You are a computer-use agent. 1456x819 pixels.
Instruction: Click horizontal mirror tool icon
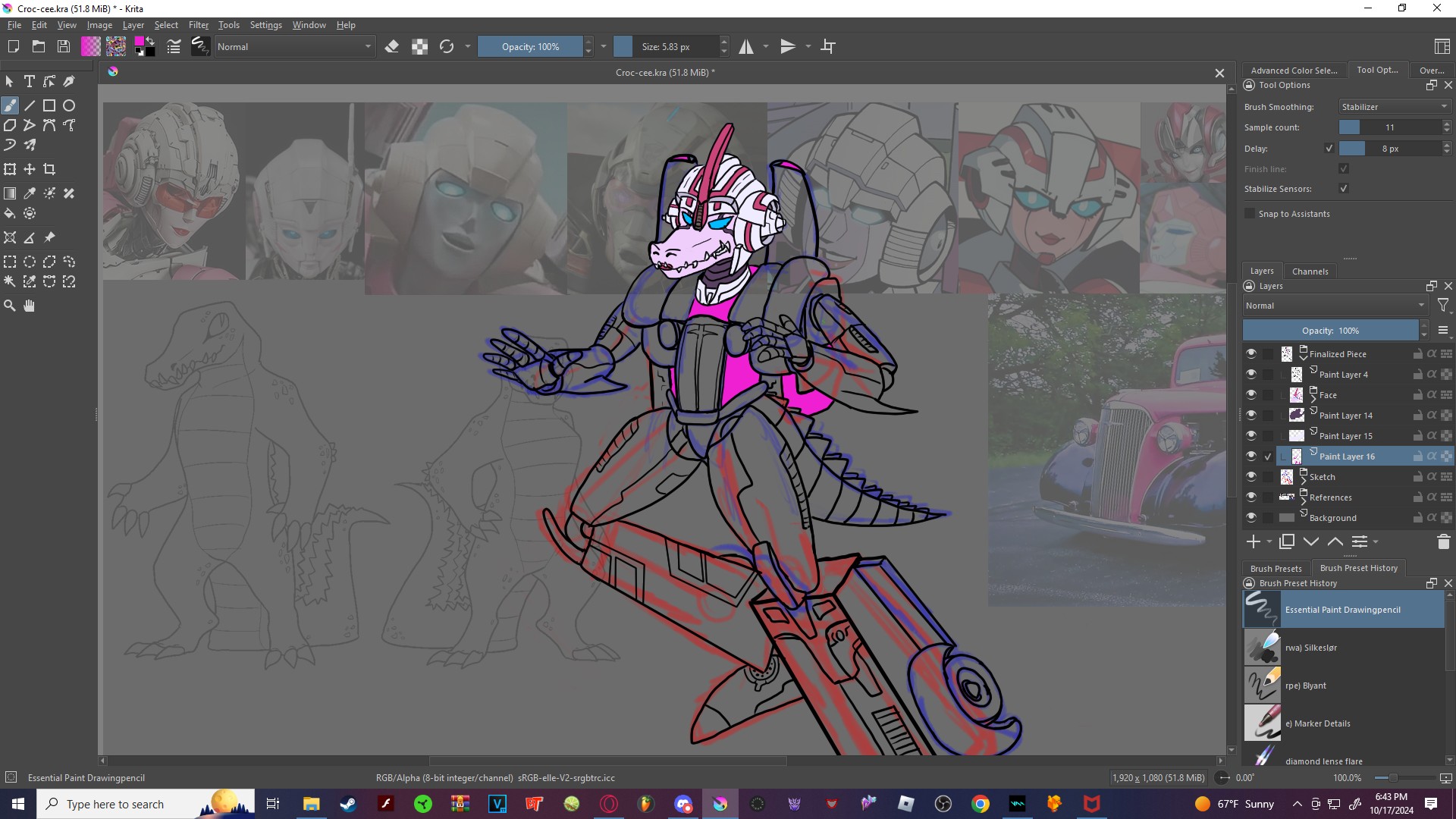point(746,47)
